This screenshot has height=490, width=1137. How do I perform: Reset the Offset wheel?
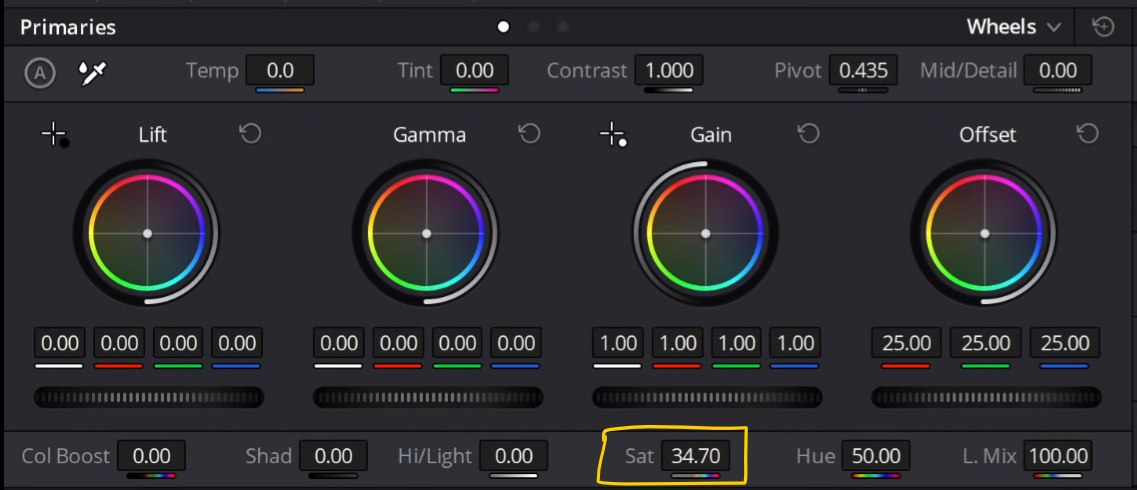1087,133
